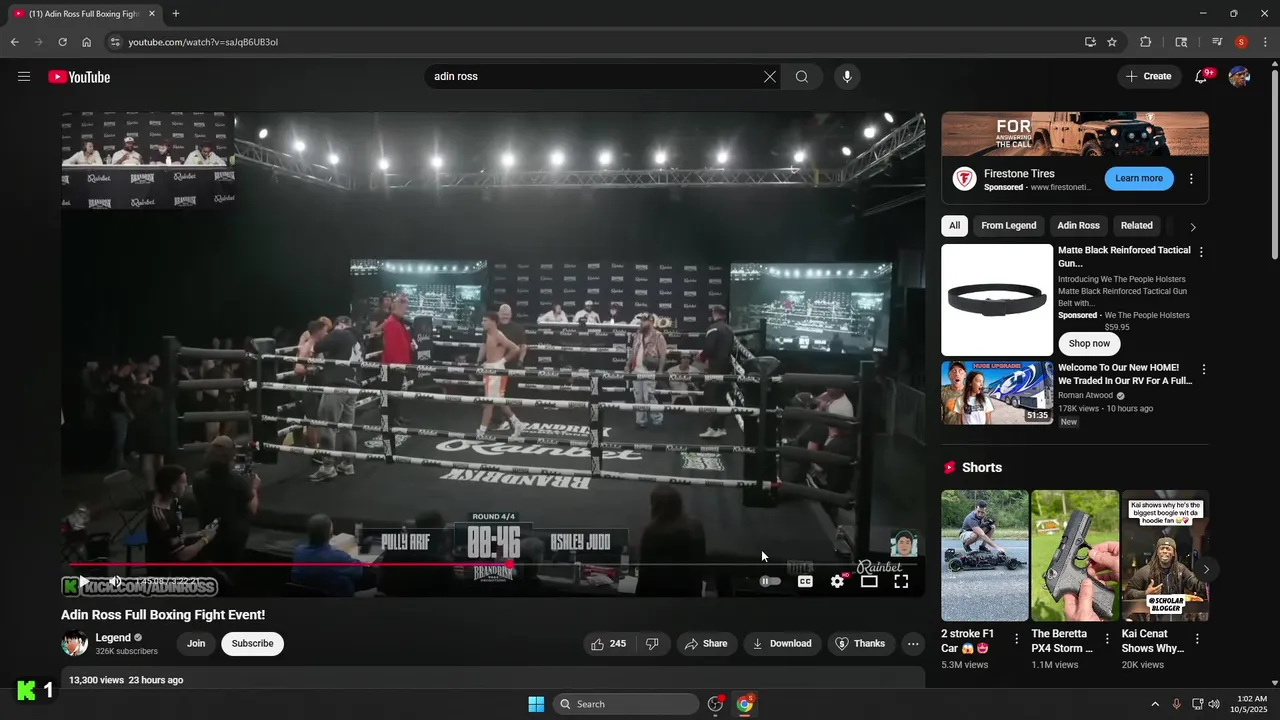1280x720 pixels.
Task: Play the video with play button
Action: pos(84,581)
